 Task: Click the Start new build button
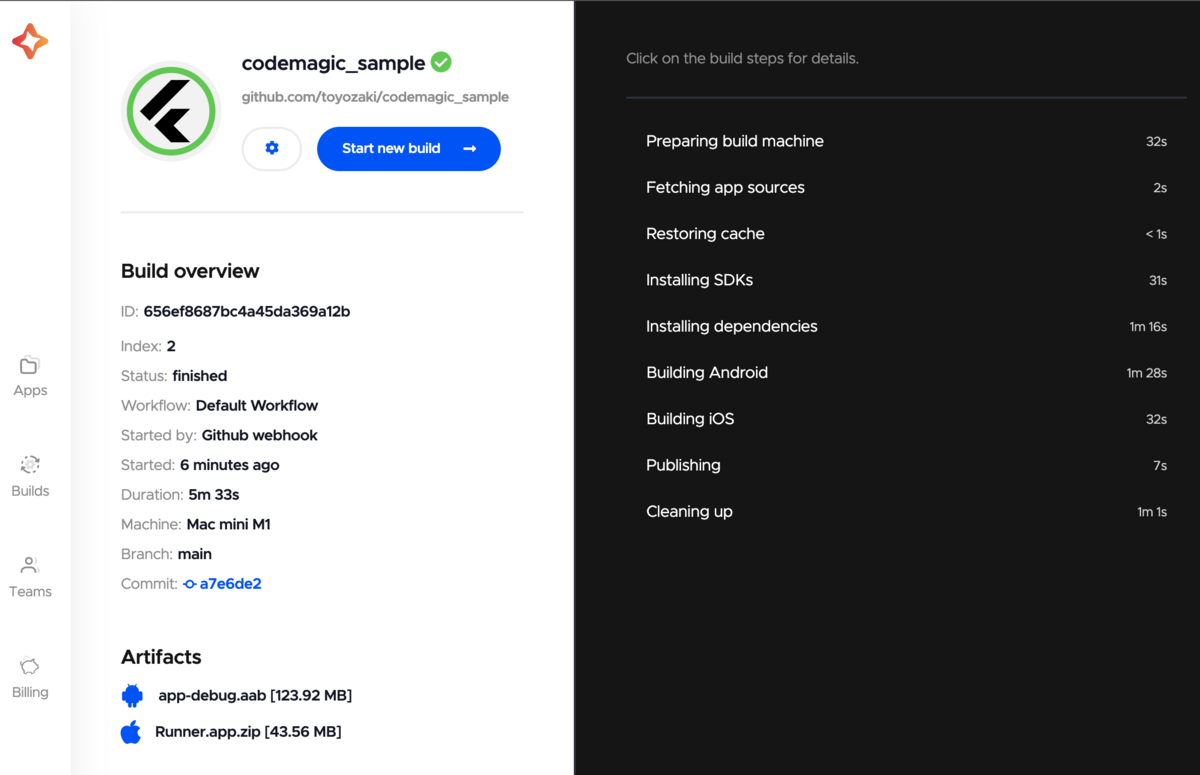pos(408,148)
